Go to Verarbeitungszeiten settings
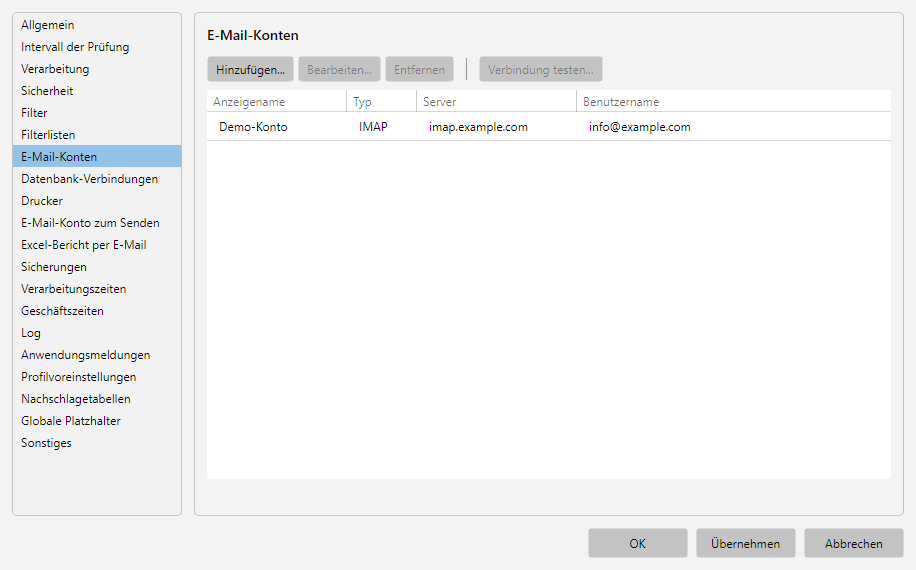 point(97,289)
